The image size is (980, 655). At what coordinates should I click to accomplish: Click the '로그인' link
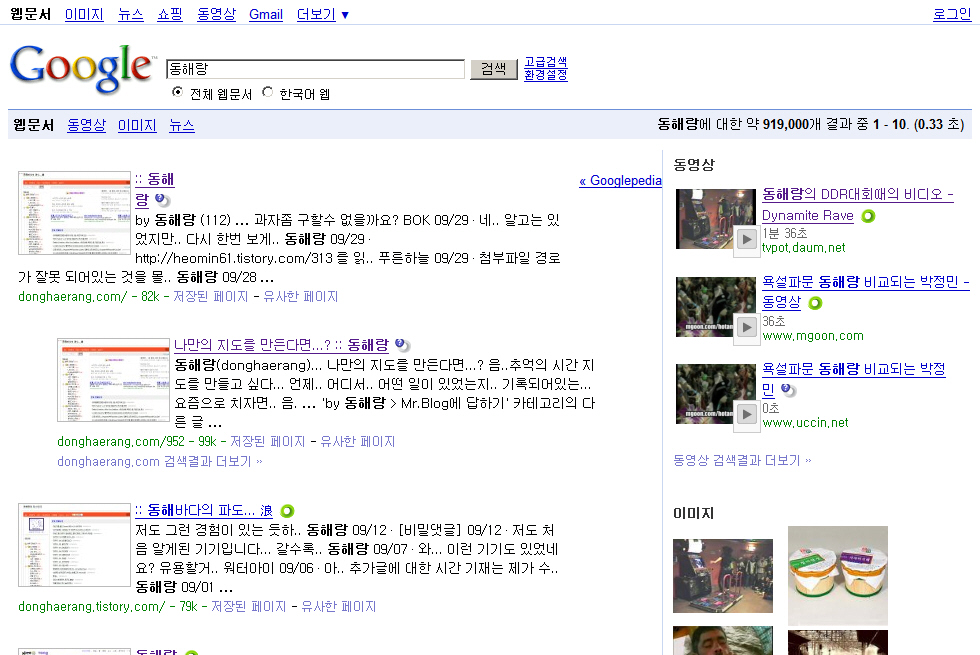point(952,14)
